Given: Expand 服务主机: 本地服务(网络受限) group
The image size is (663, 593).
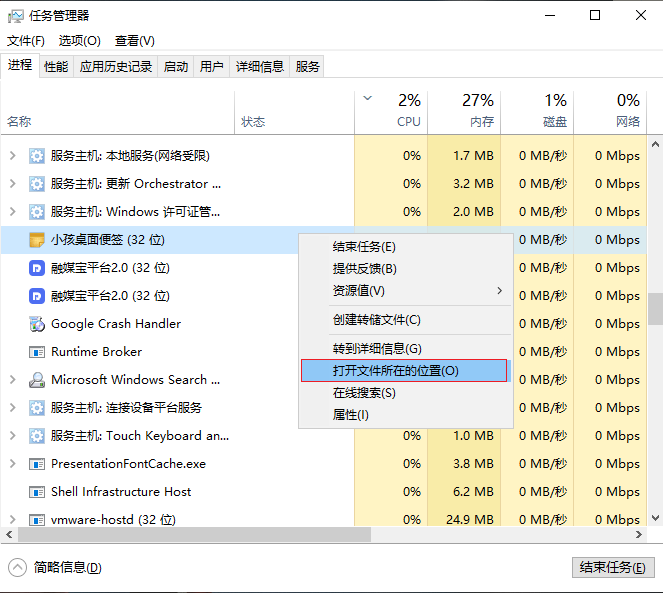Looking at the screenshot, I should (12, 156).
